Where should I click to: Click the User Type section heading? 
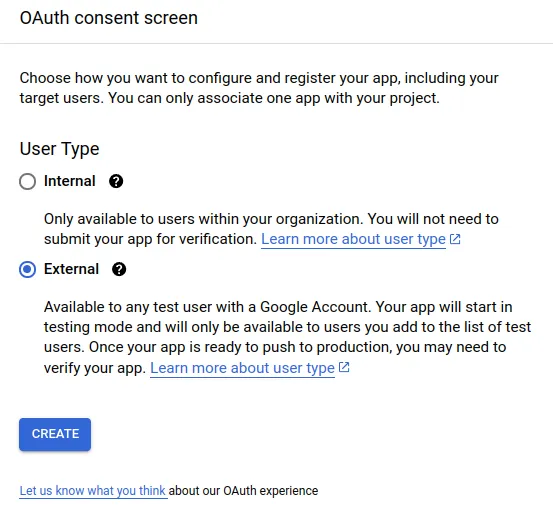point(60,149)
